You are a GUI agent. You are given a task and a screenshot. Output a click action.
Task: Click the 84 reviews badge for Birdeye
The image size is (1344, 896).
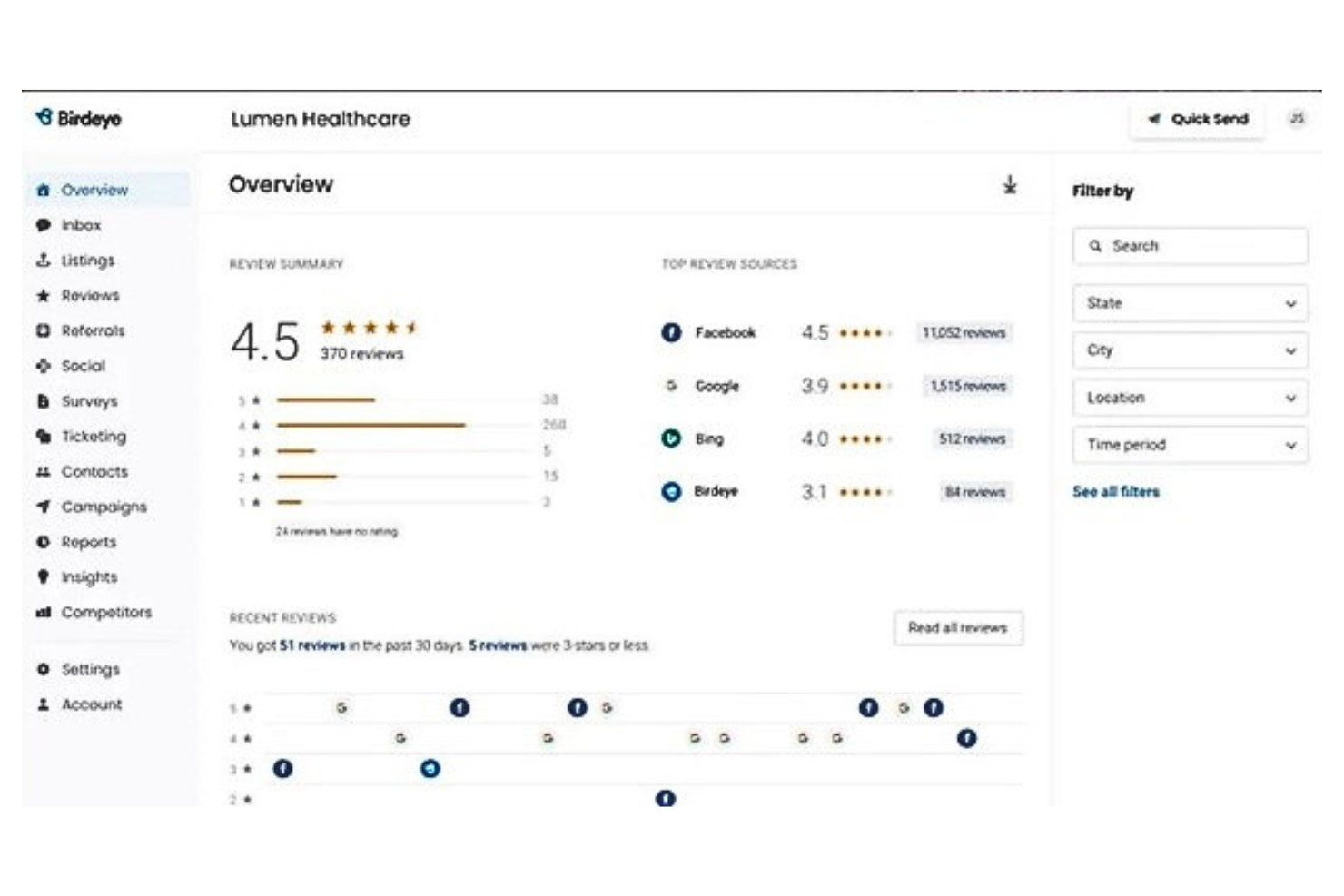(x=975, y=492)
